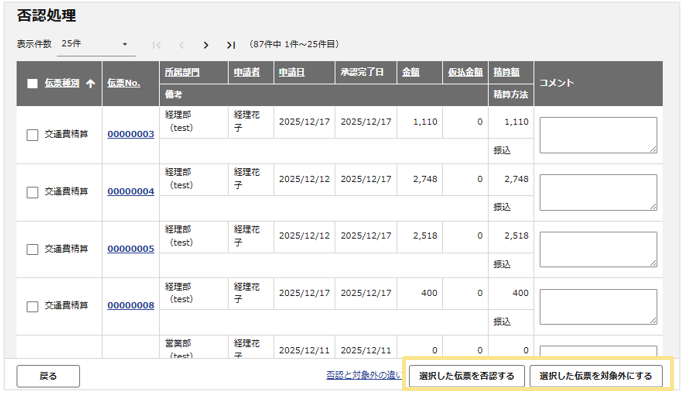
Task: Click 2025/12/11 application date cell
Action: point(304,350)
